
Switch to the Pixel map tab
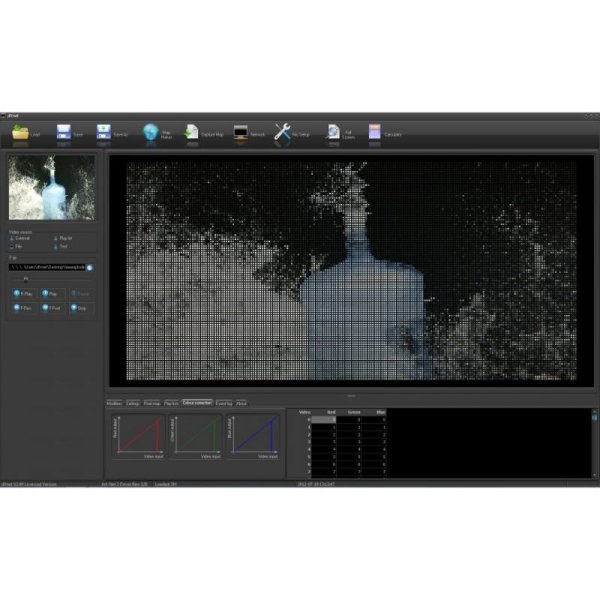[x=152, y=403]
